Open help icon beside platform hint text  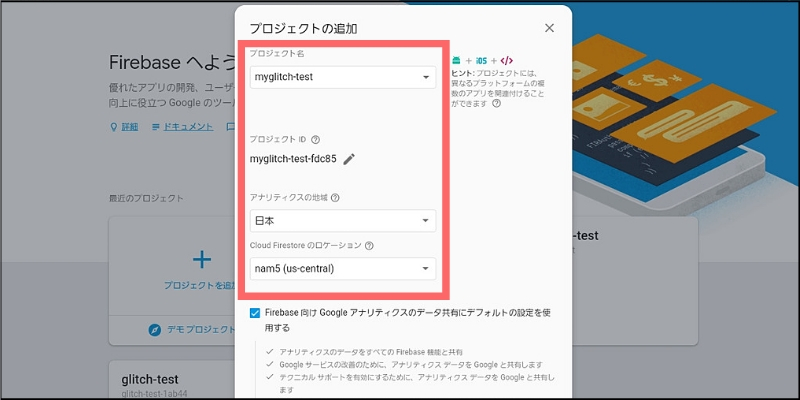(496, 104)
